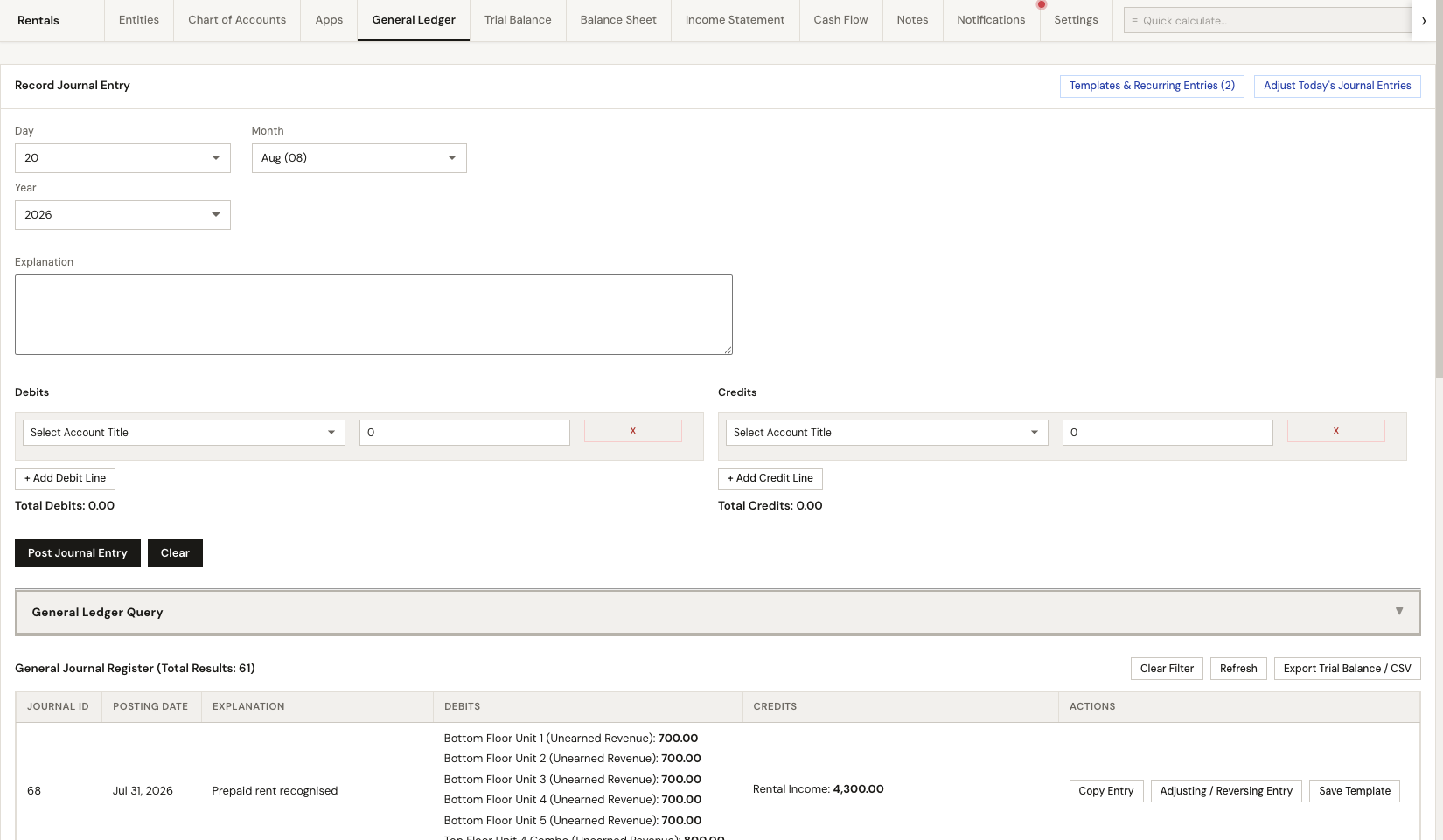Open the debit Select Account Title dropdown
Image resolution: width=1443 pixels, height=840 pixels.
pos(184,433)
